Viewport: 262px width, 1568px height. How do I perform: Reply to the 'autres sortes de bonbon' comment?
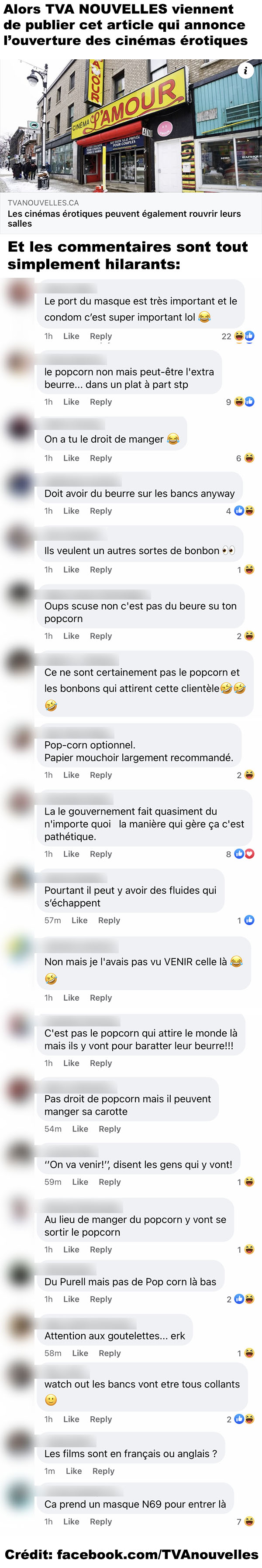coord(100,570)
